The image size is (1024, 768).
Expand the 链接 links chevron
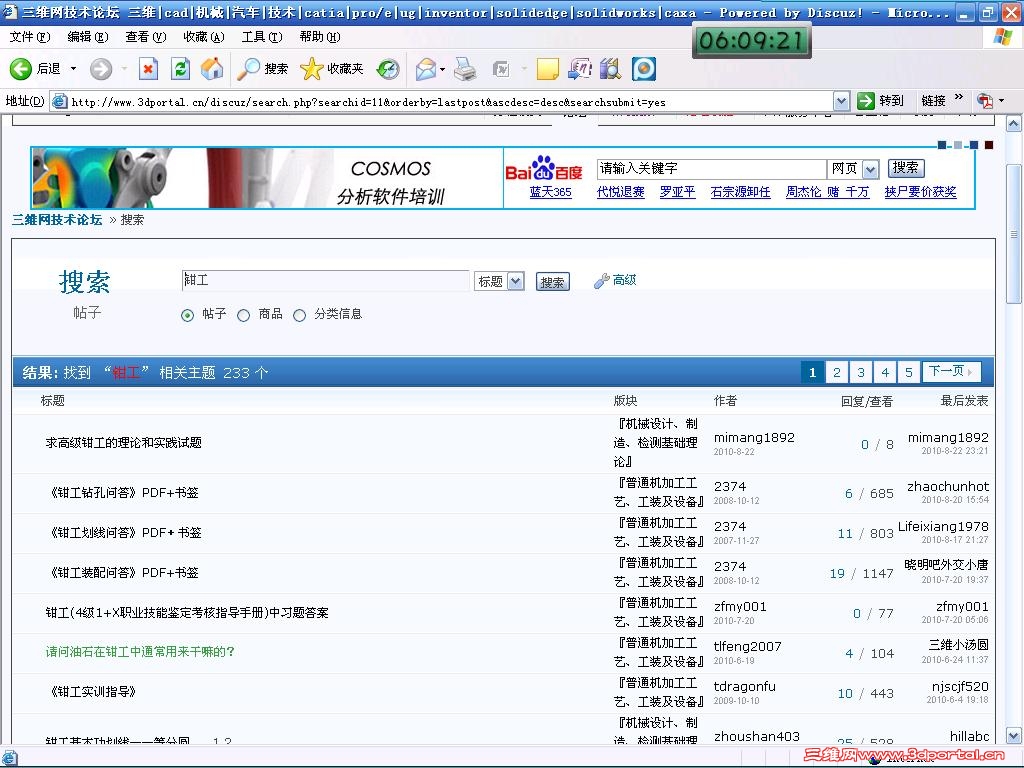pyautogui.click(x=959, y=98)
